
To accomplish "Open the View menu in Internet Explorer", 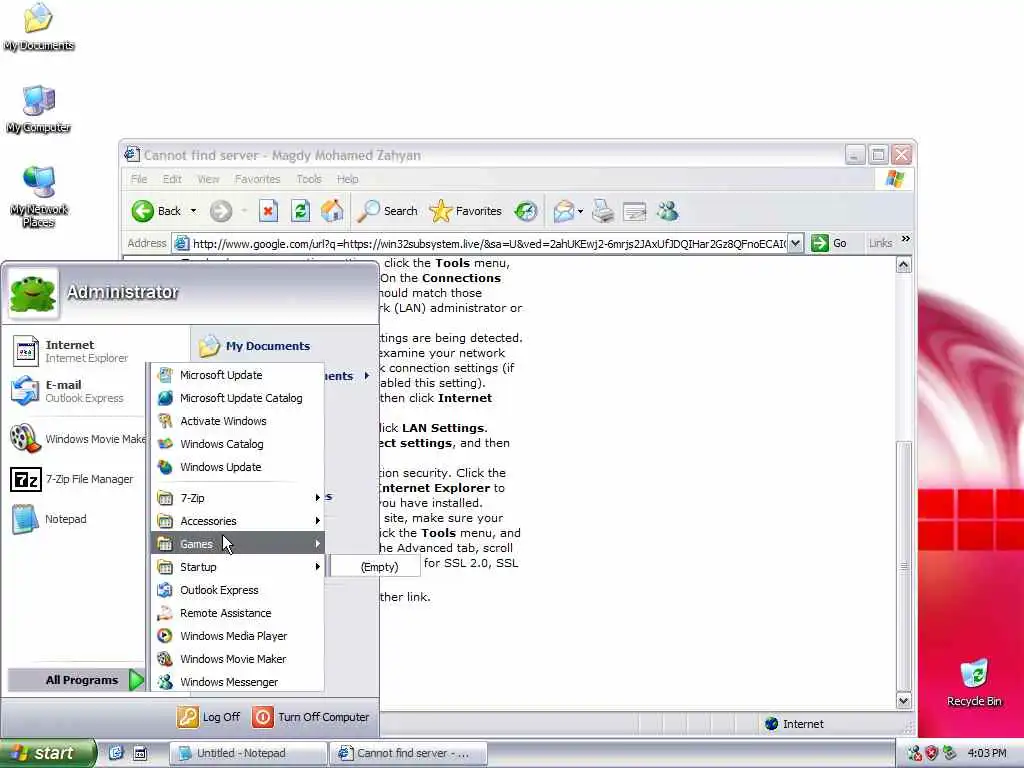I will pyautogui.click(x=208, y=179).
